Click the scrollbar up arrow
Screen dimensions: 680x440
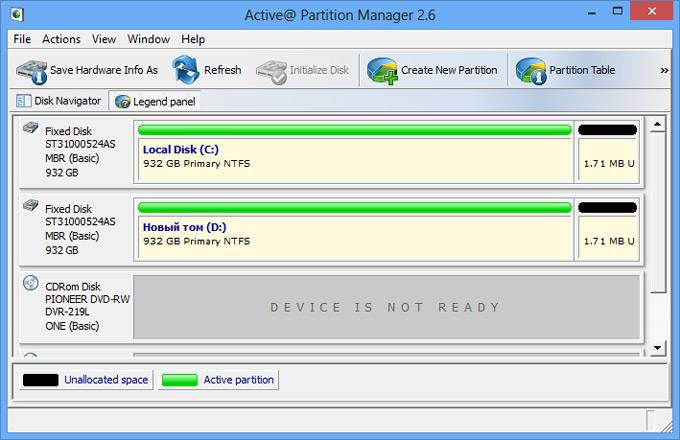[658, 125]
